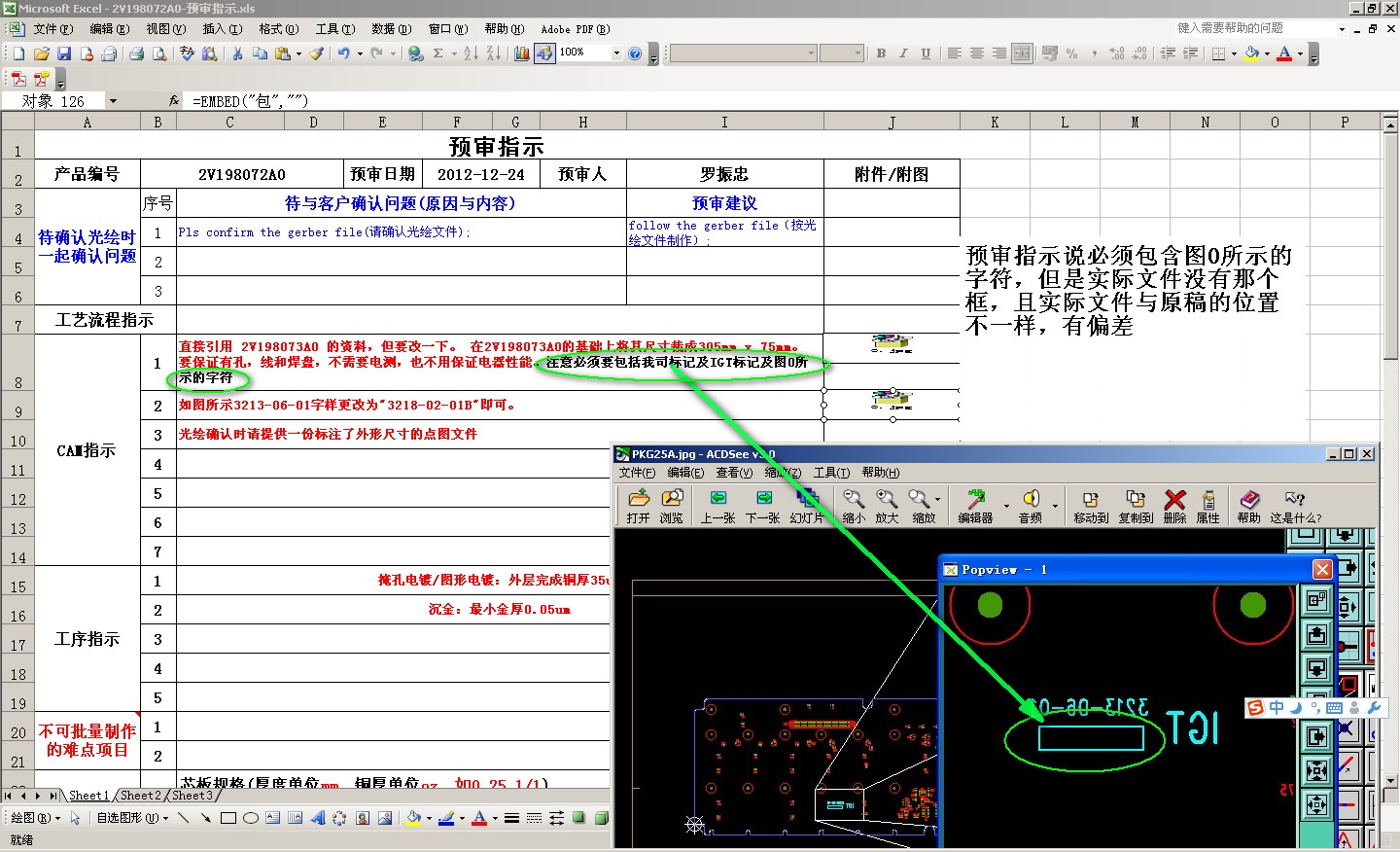Click the Insert Hyperlink globe icon

tap(416, 53)
